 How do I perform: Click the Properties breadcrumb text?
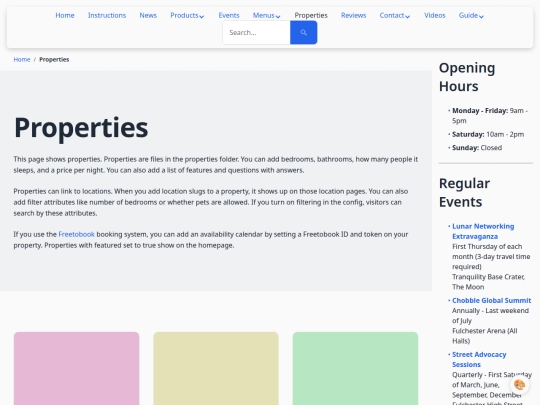pos(54,60)
